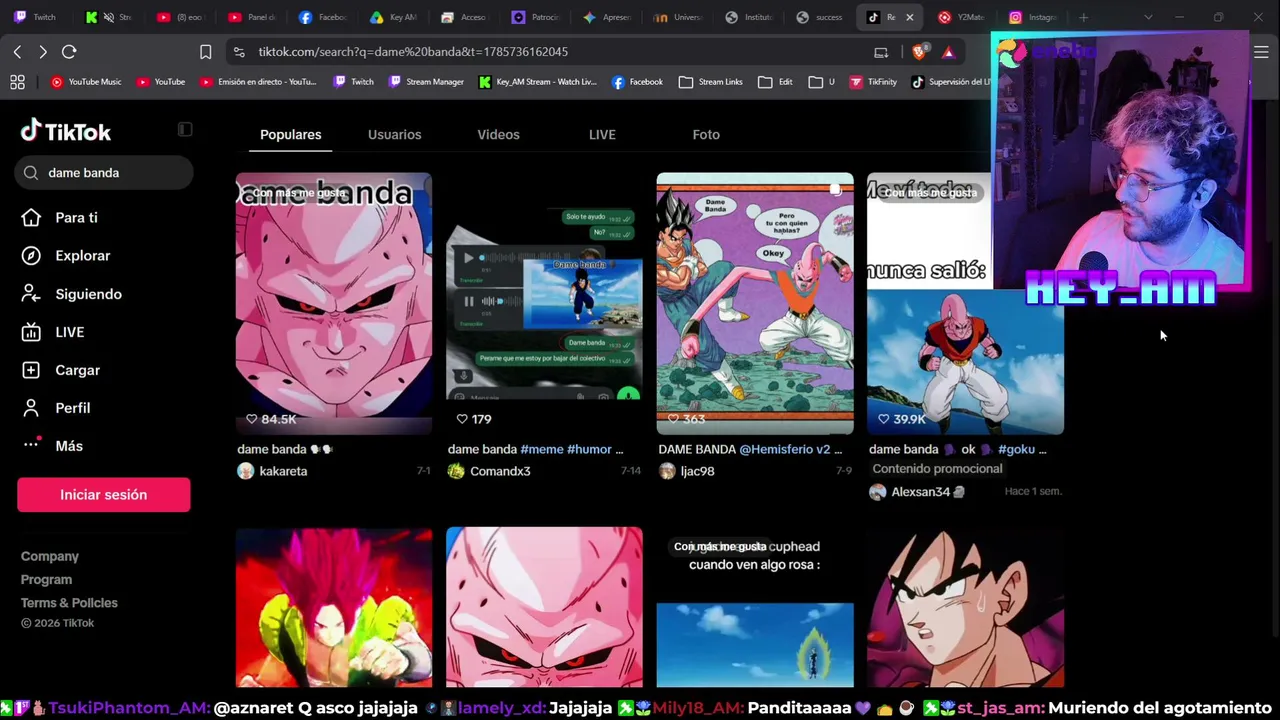Collapse the TikTok sidebar panel icon

click(x=185, y=129)
